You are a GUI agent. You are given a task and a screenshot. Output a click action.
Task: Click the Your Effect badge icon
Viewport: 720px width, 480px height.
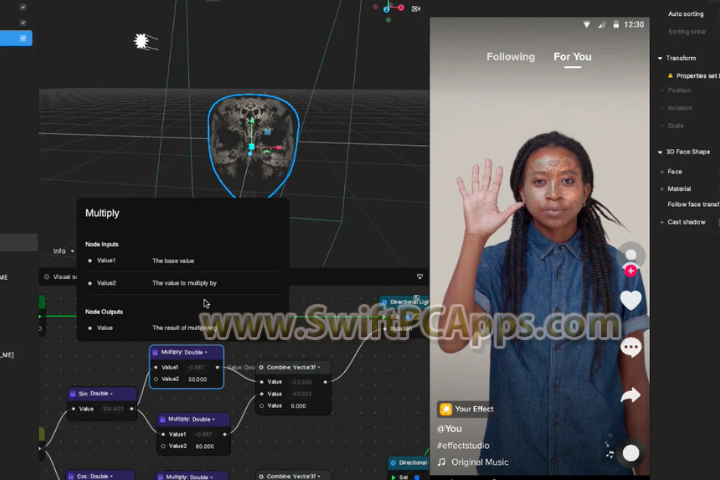tap(445, 409)
